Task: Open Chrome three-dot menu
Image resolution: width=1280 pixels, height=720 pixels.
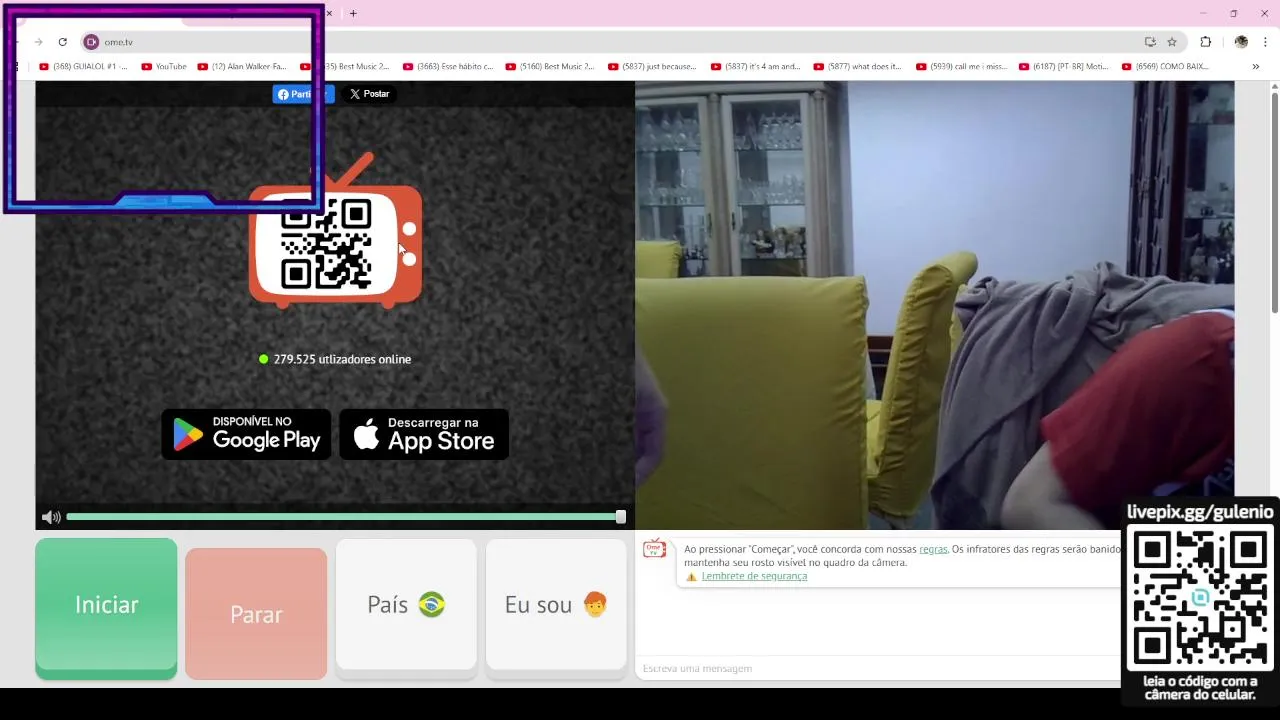Action: coord(1266,42)
